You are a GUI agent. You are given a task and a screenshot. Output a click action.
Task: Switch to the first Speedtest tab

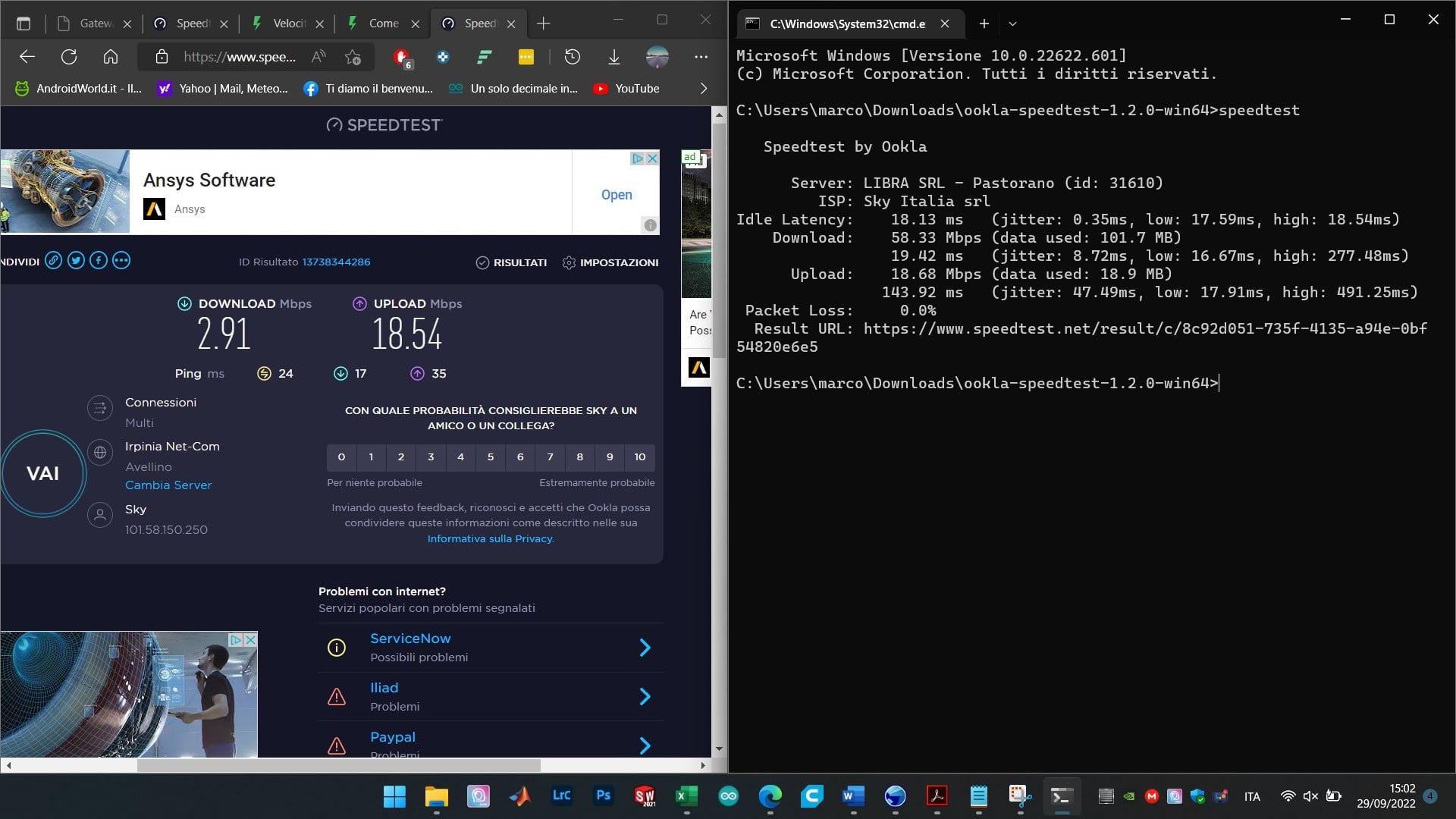[192, 24]
